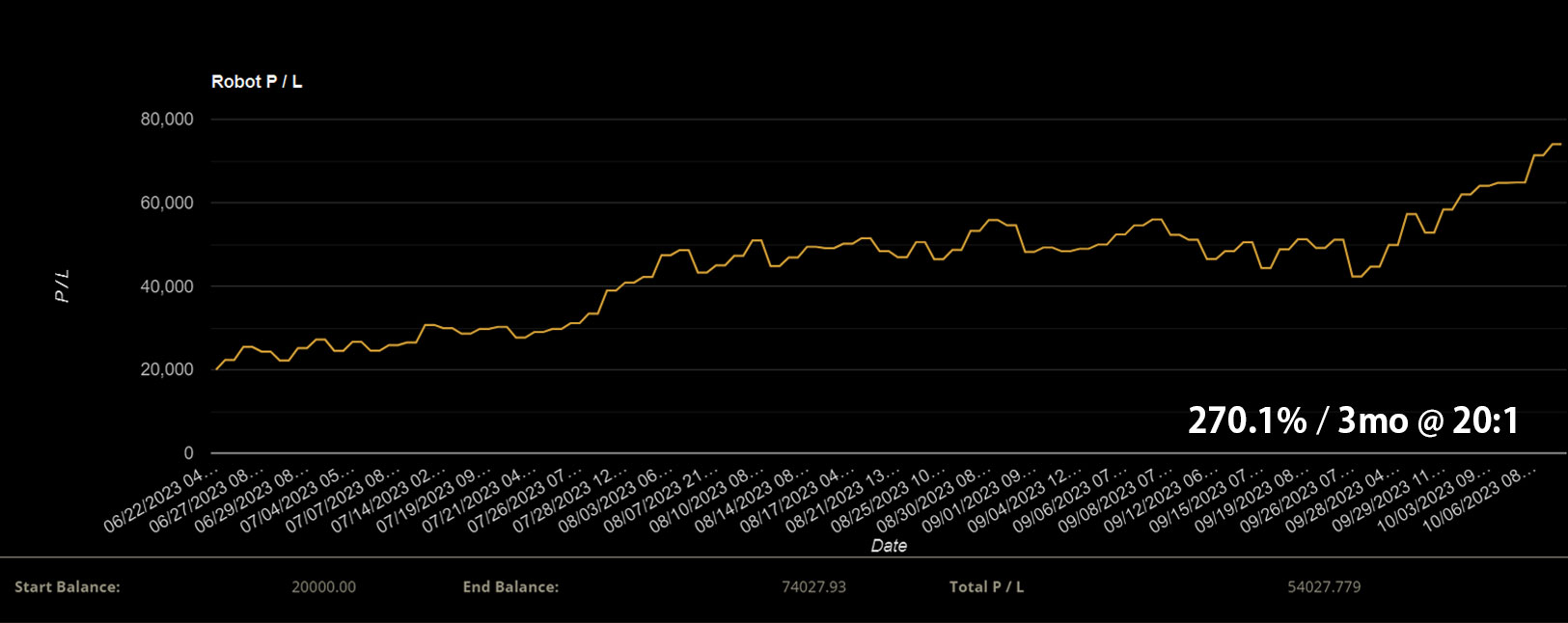
Task: Click the Robot P / L chart title
Action: tap(257, 82)
